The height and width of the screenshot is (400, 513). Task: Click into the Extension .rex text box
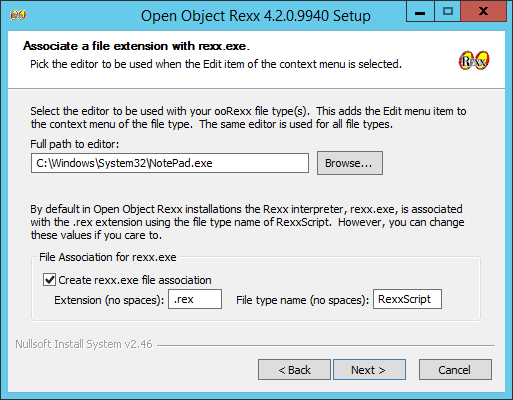coord(195,299)
